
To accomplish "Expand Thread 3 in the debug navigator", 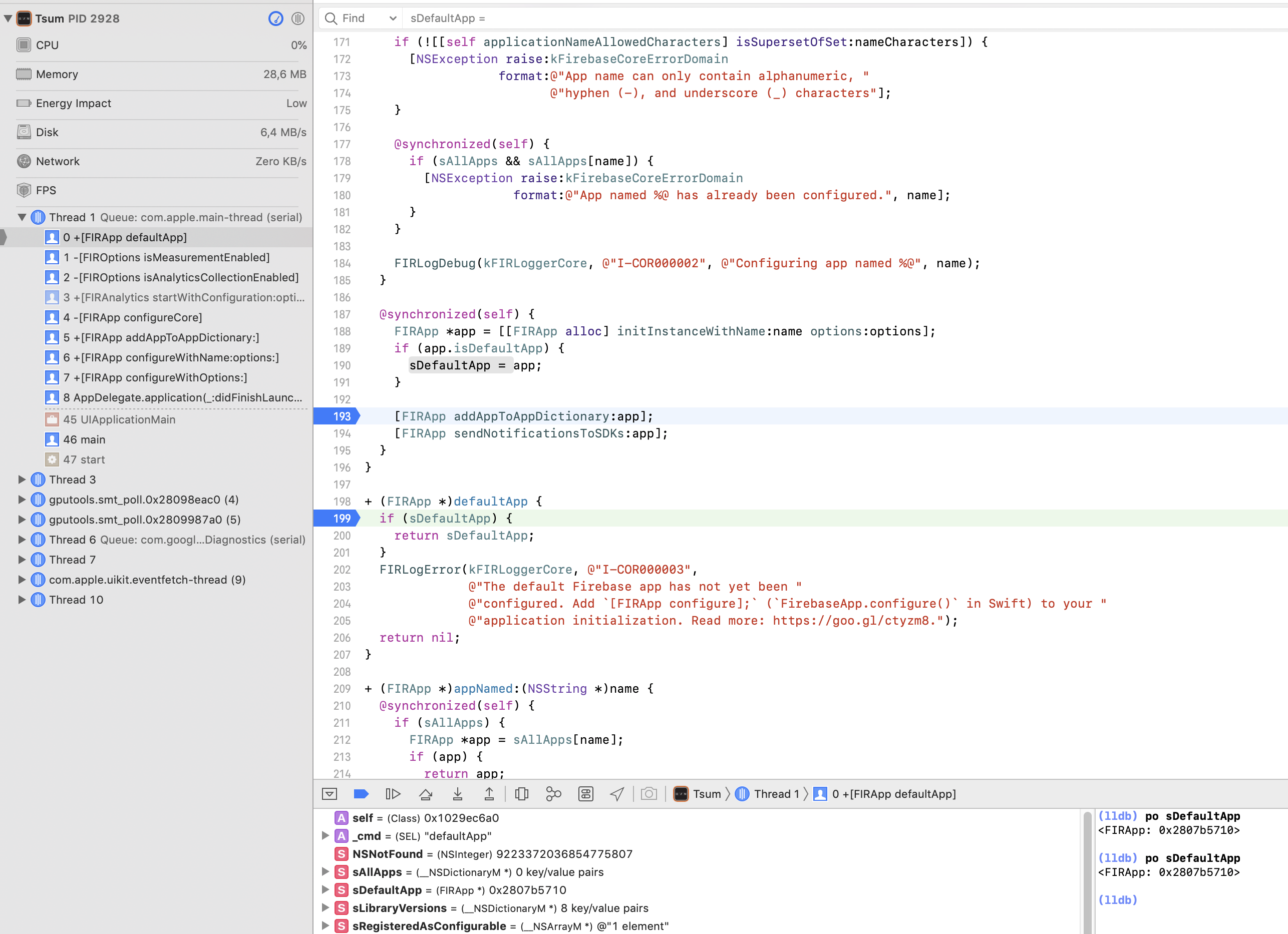I will point(22,480).
